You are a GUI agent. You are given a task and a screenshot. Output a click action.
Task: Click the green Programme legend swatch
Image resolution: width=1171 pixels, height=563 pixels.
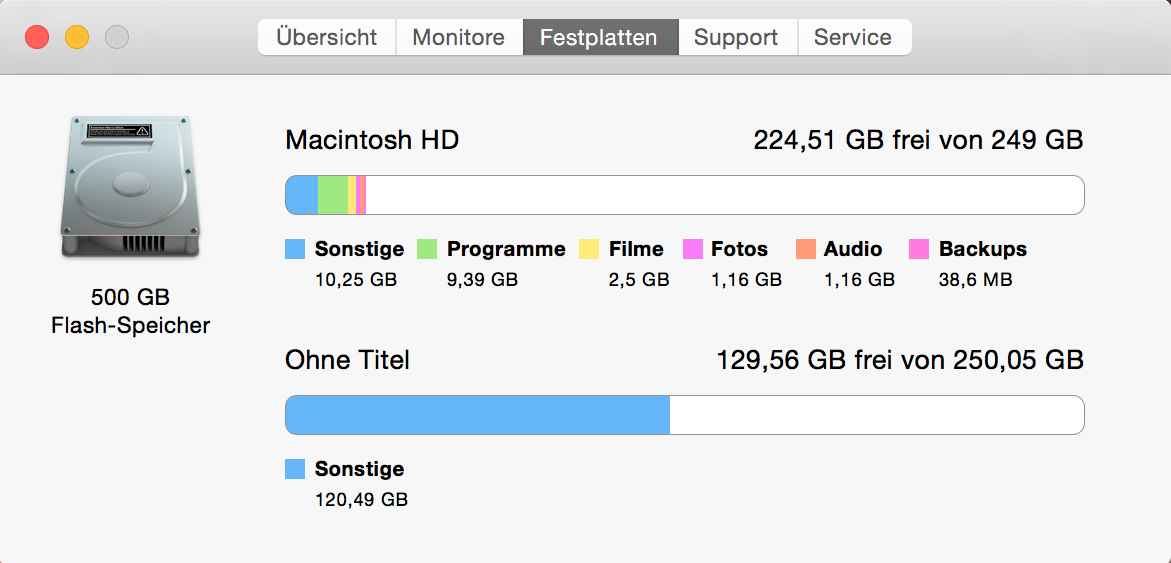pos(427,249)
